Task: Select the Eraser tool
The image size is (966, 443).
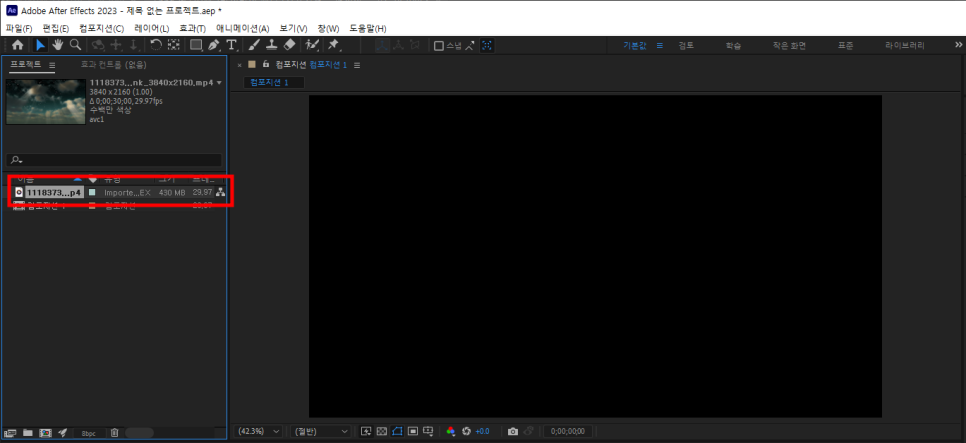Action: tap(289, 45)
